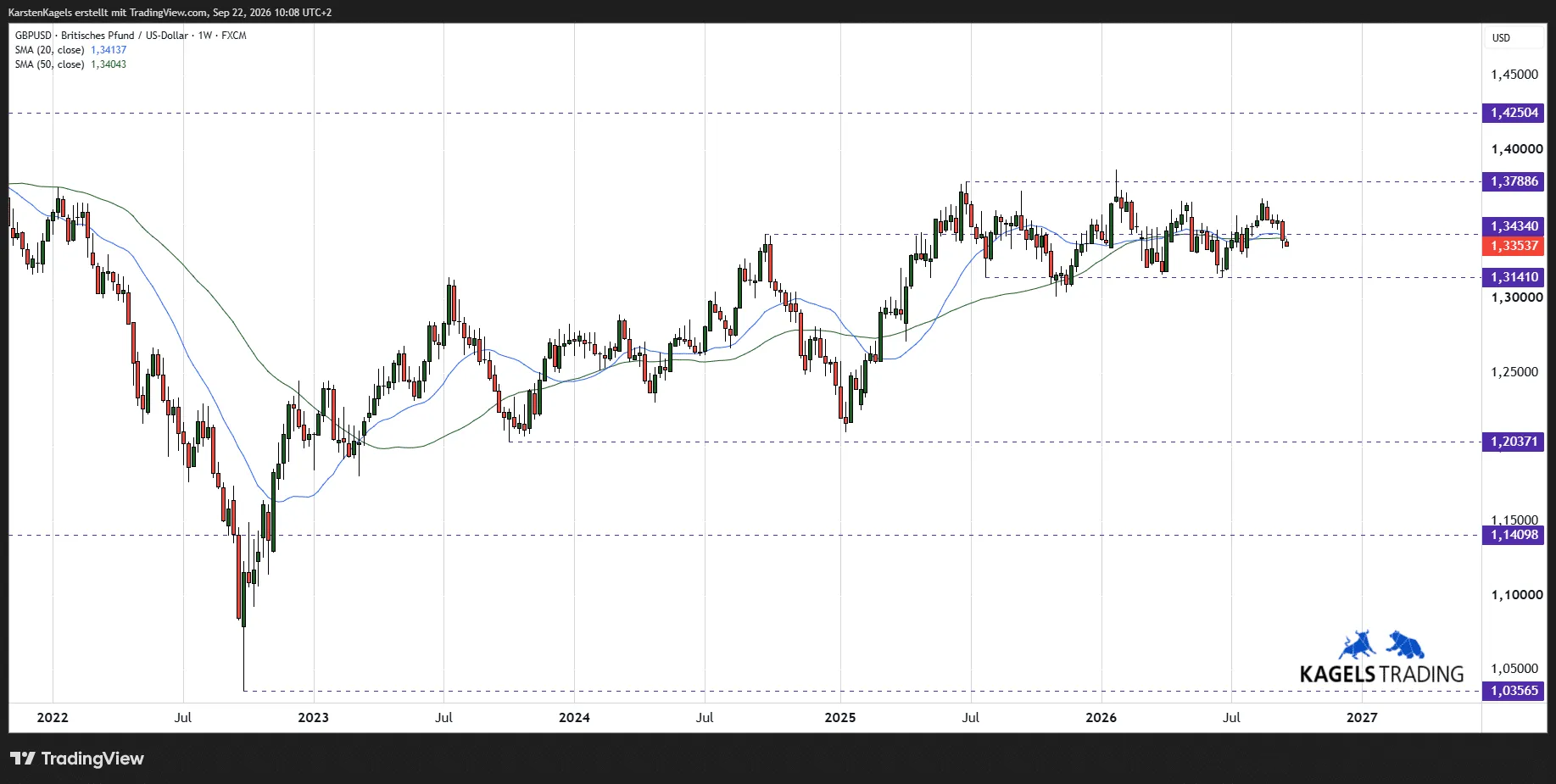The width and height of the screenshot is (1556, 784).
Task: Click the 1,25000 price scale tick
Action: (x=1514, y=372)
